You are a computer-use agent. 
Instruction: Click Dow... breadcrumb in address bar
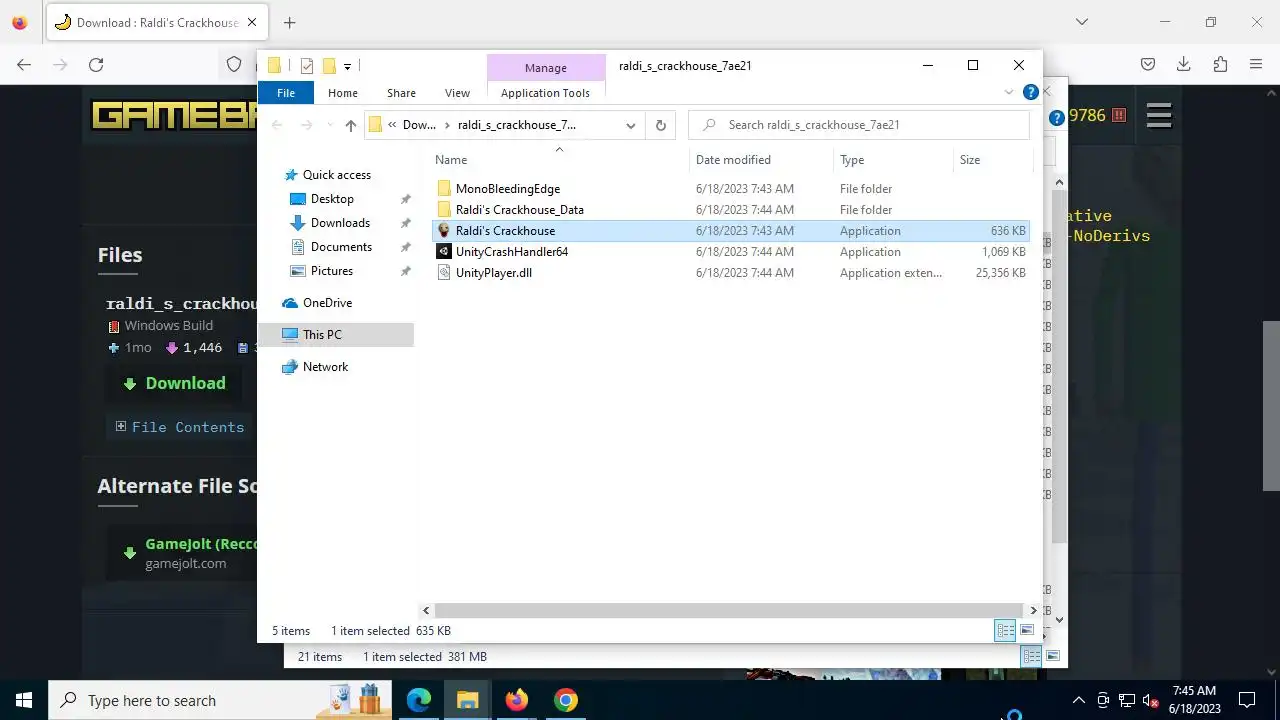tap(419, 125)
